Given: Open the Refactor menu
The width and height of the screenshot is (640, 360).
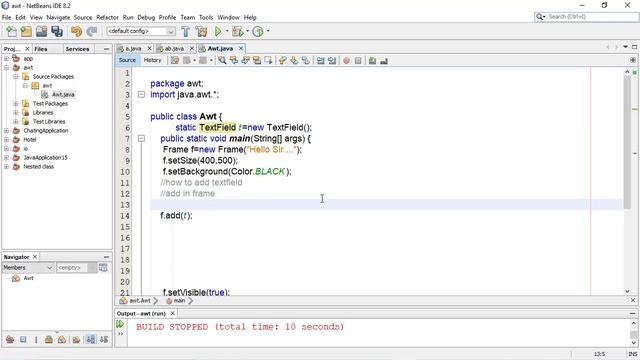Looking at the screenshot, I should [107, 18].
